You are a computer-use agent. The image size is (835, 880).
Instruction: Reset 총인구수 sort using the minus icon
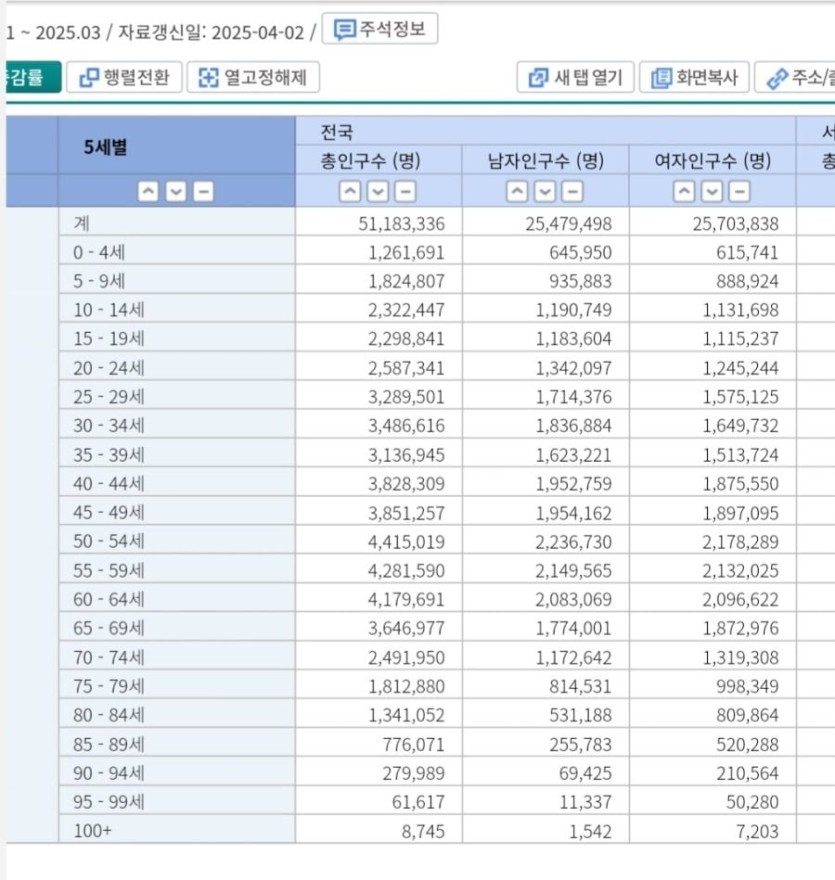tap(405, 192)
